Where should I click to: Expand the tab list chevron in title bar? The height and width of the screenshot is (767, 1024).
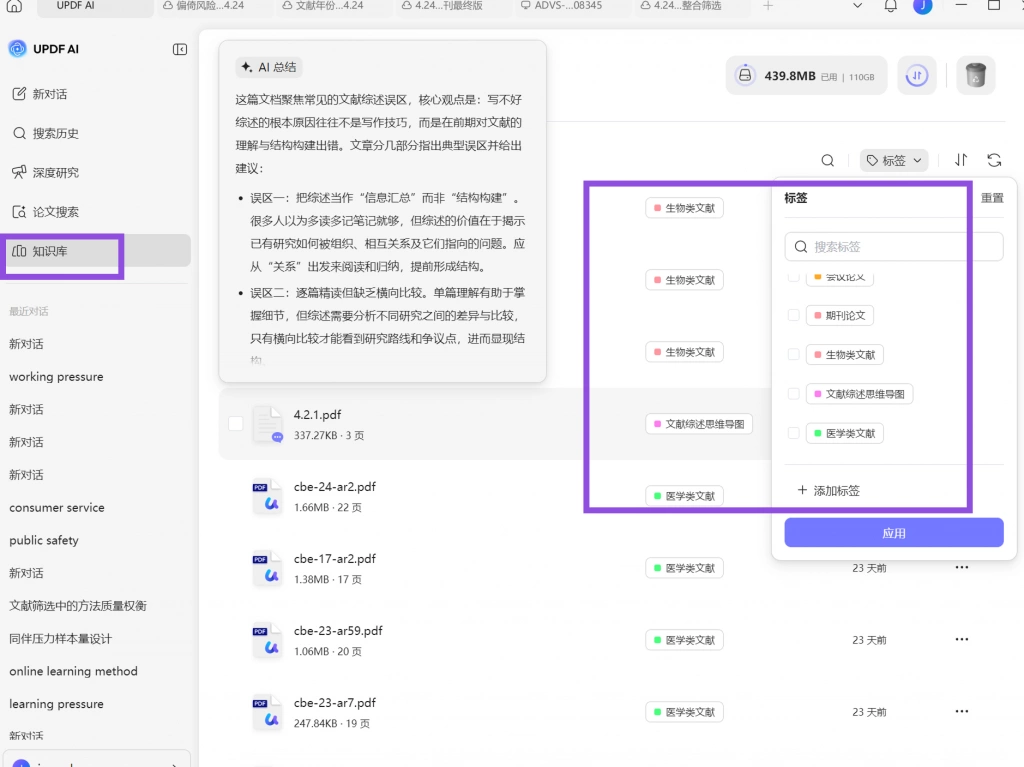coord(857,6)
